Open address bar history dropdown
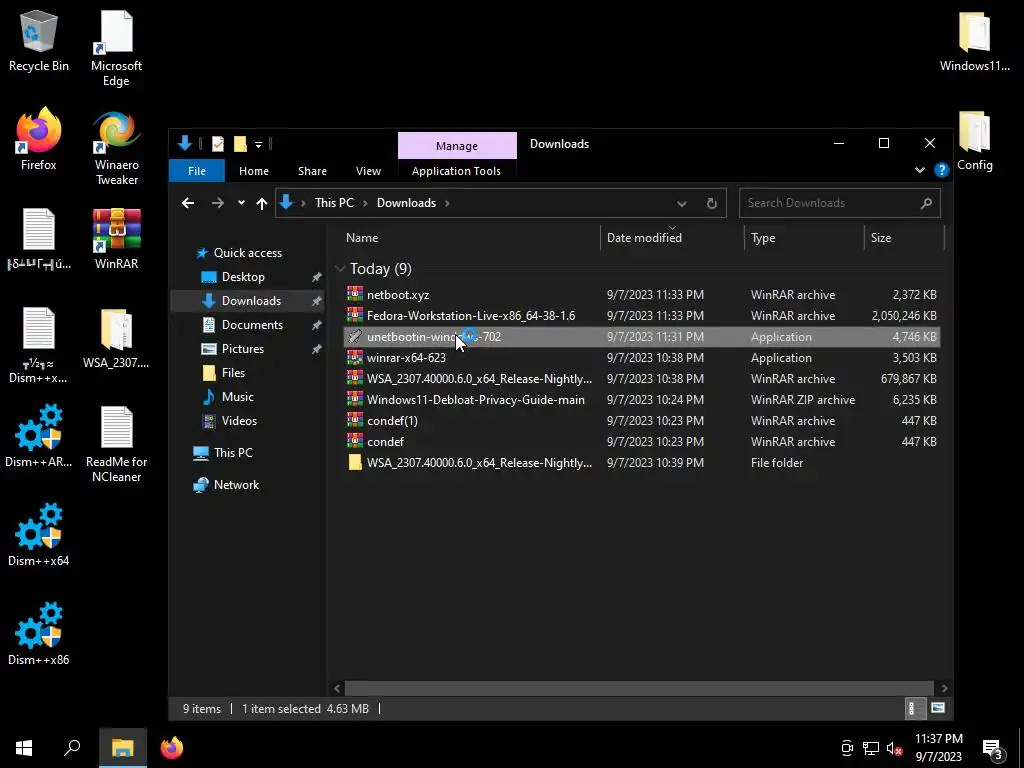 [681, 203]
